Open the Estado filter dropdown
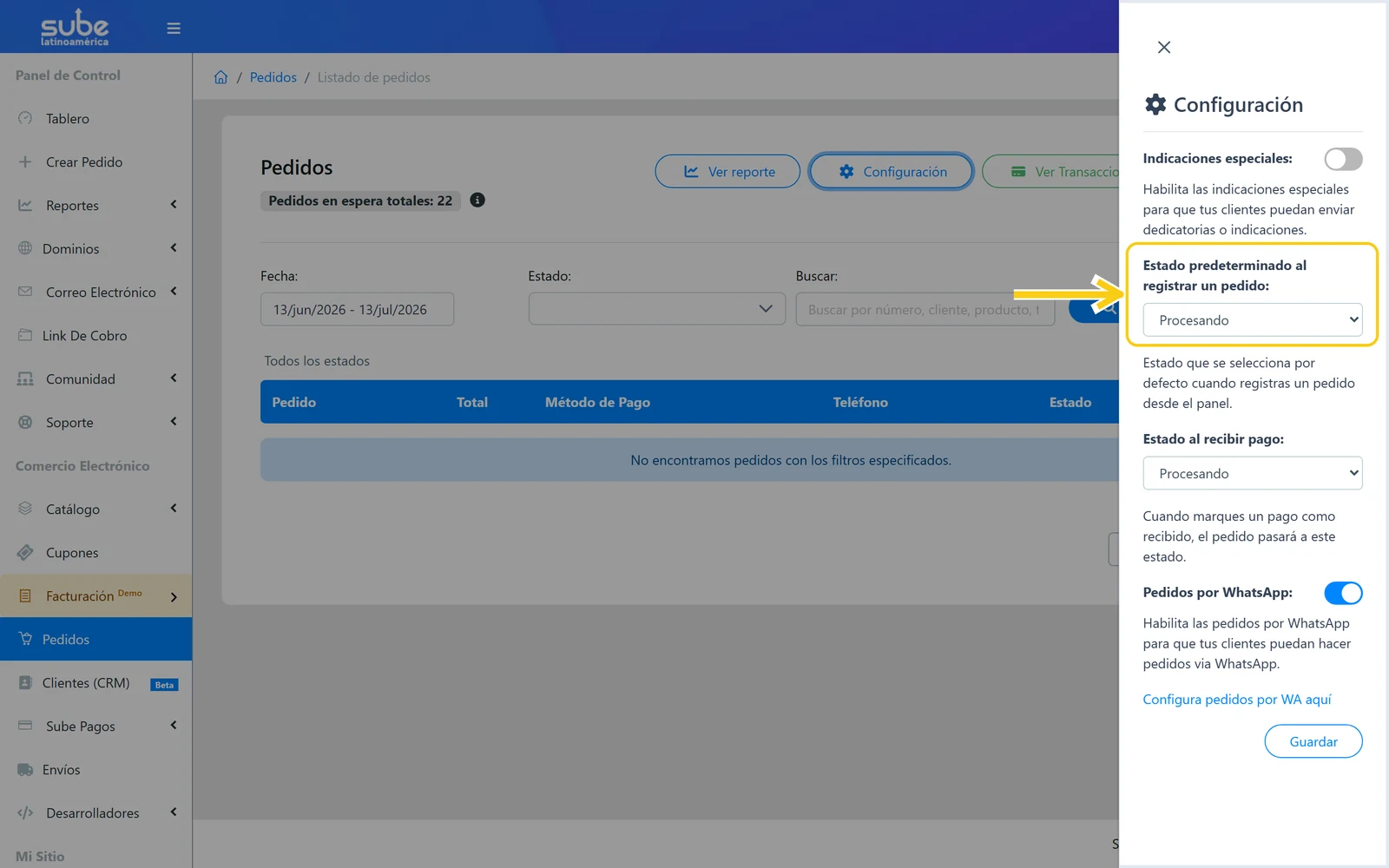Viewport: 1389px width, 868px height. (x=656, y=309)
